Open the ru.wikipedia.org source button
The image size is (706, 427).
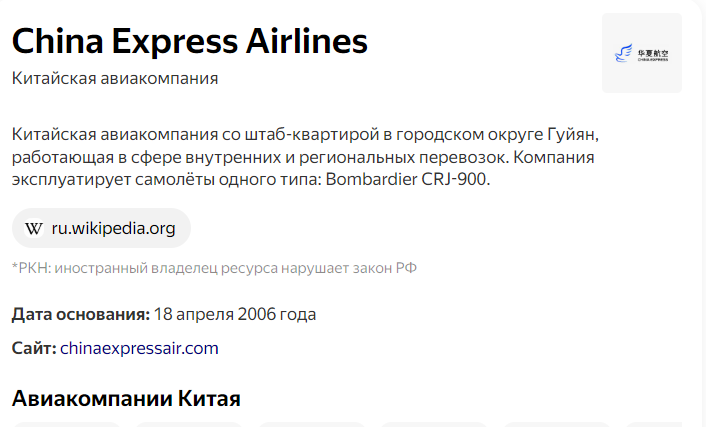click(101, 228)
